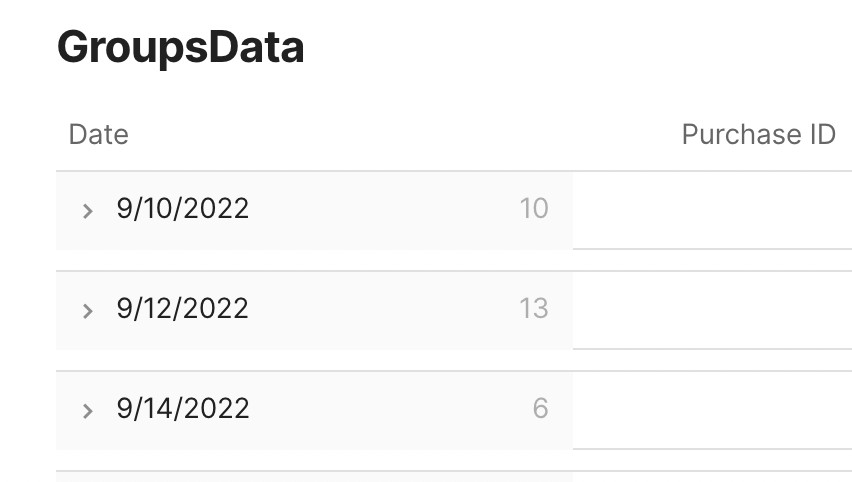Select the 9/12/2022 date label
Viewport: 852px width, 482px height.
click(x=183, y=309)
